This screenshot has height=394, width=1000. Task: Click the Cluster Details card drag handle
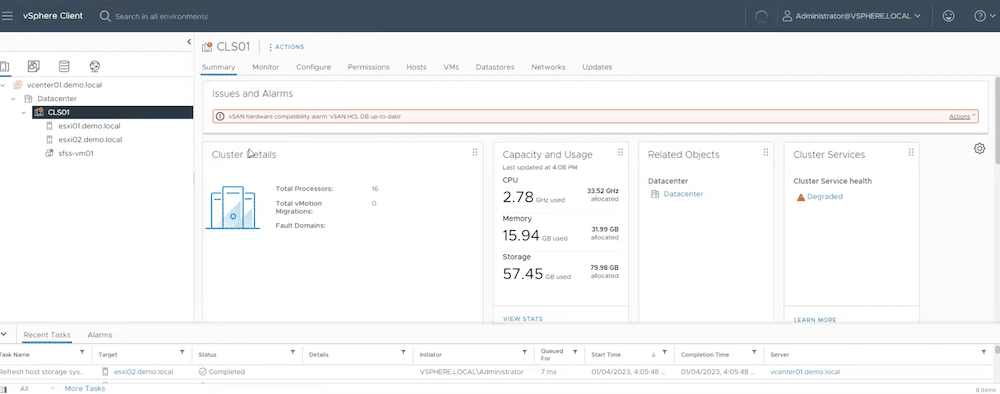tap(474, 152)
